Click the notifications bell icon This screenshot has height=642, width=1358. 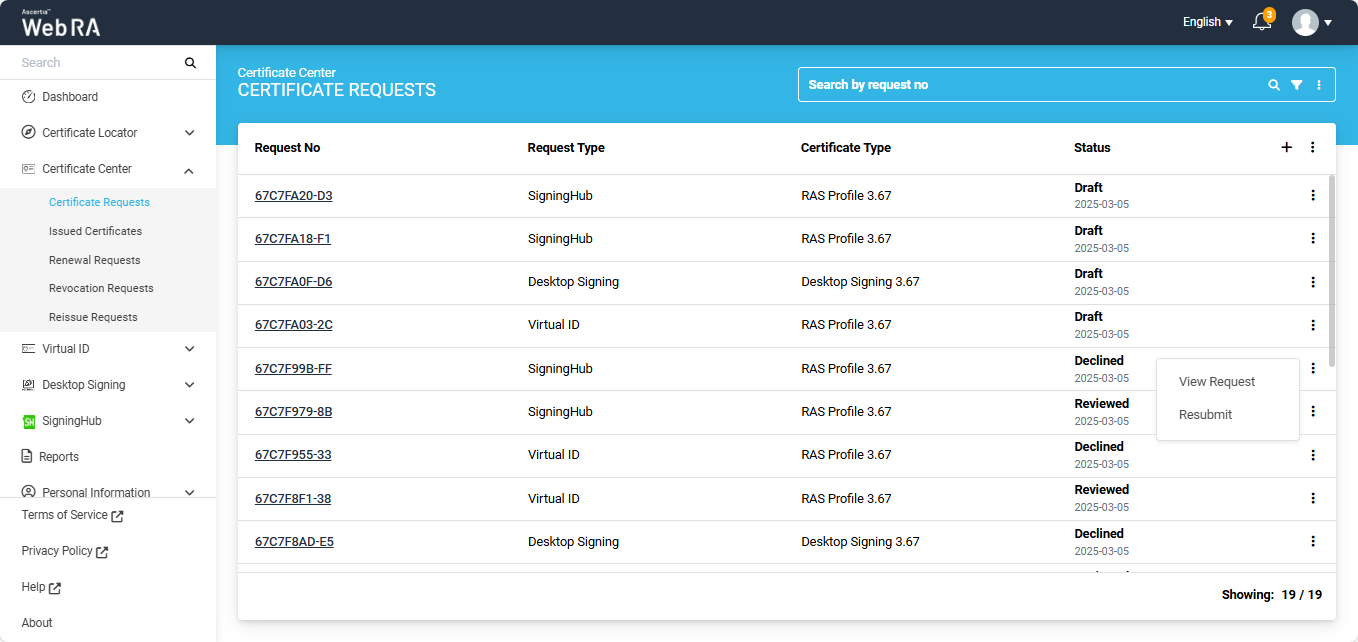tap(1262, 22)
